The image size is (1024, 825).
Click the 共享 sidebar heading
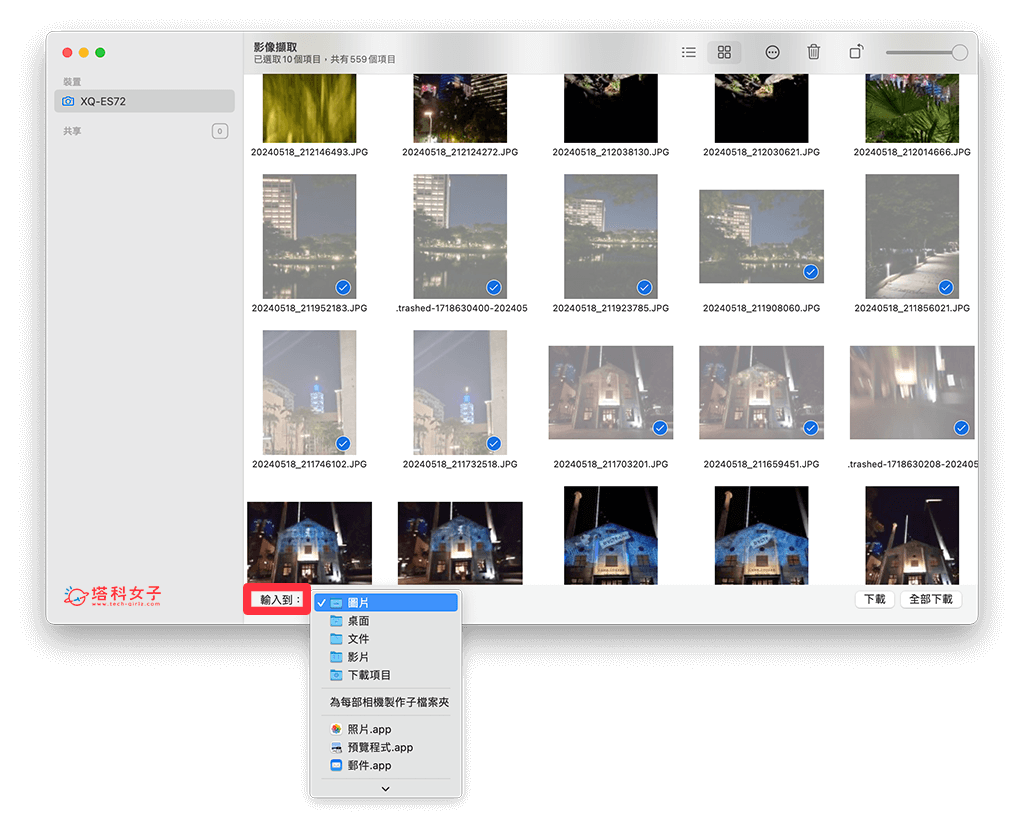pyautogui.click(x=72, y=131)
